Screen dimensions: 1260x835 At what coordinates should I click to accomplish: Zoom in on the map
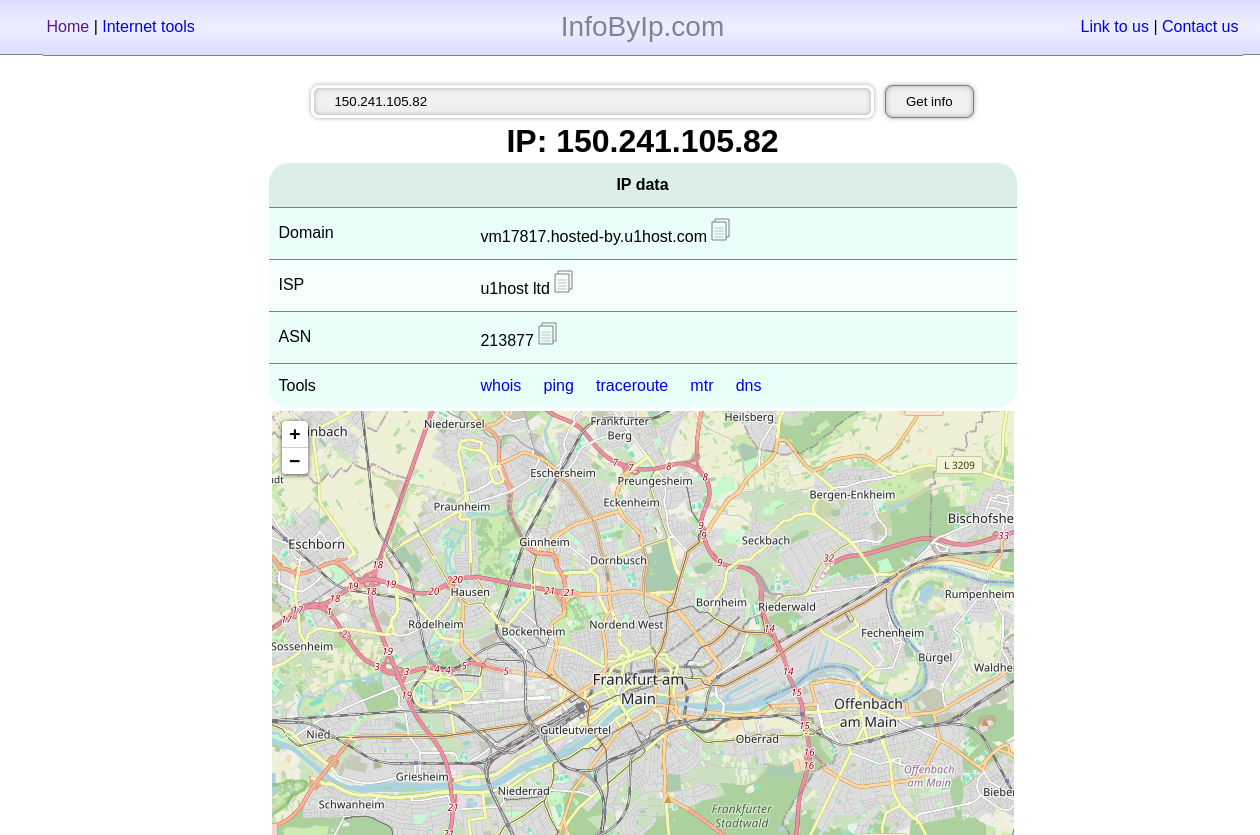point(295,434)
